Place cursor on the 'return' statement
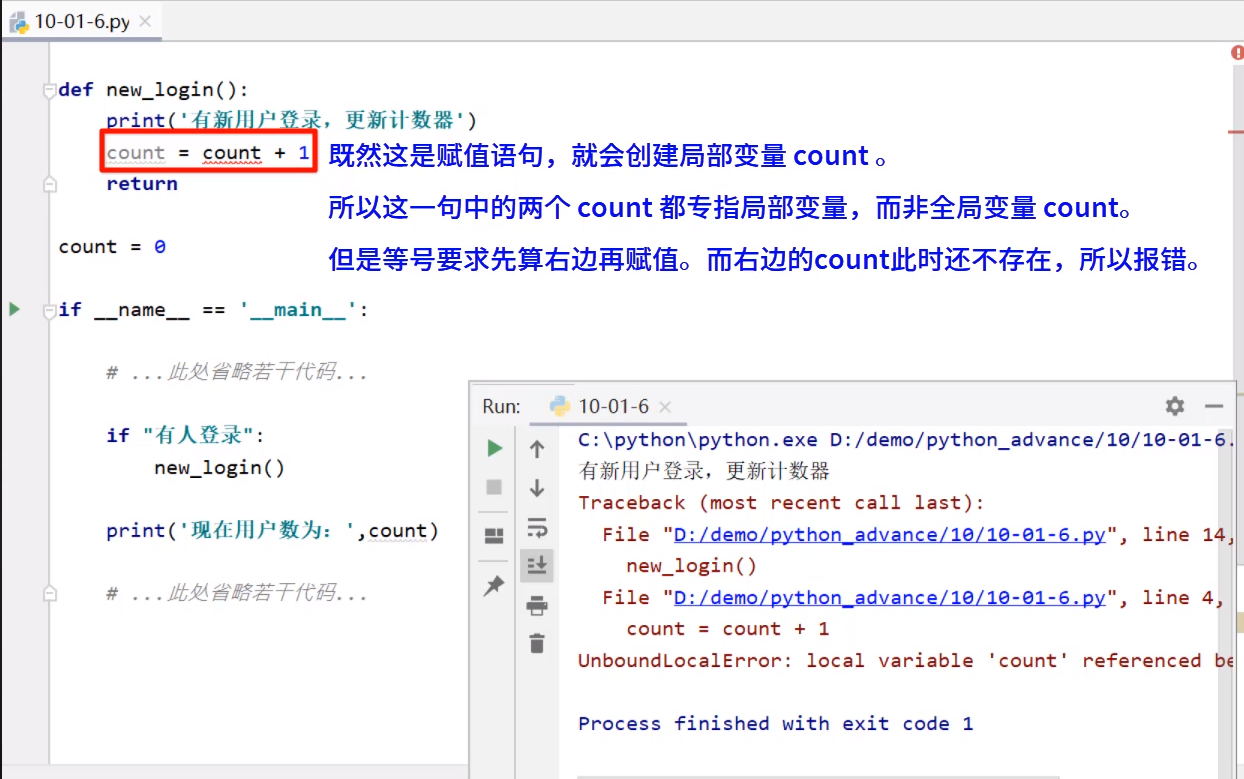Image resolution: width=1244 pixels, height=779 pixels. tap(142, 184)
